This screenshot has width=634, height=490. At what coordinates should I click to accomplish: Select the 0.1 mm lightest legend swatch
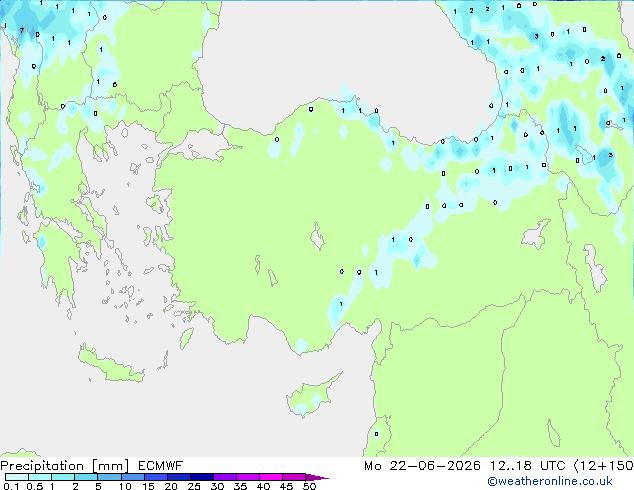(x=17, y=477)
